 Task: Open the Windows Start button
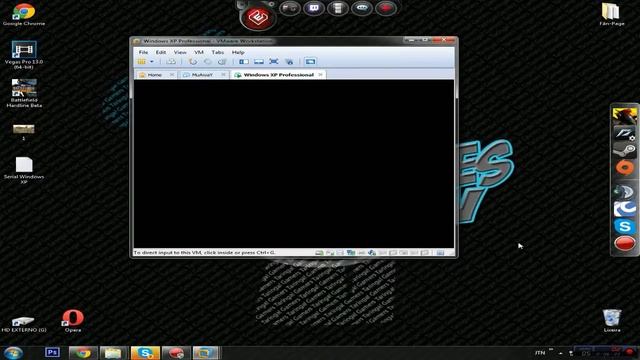(13, 353)
